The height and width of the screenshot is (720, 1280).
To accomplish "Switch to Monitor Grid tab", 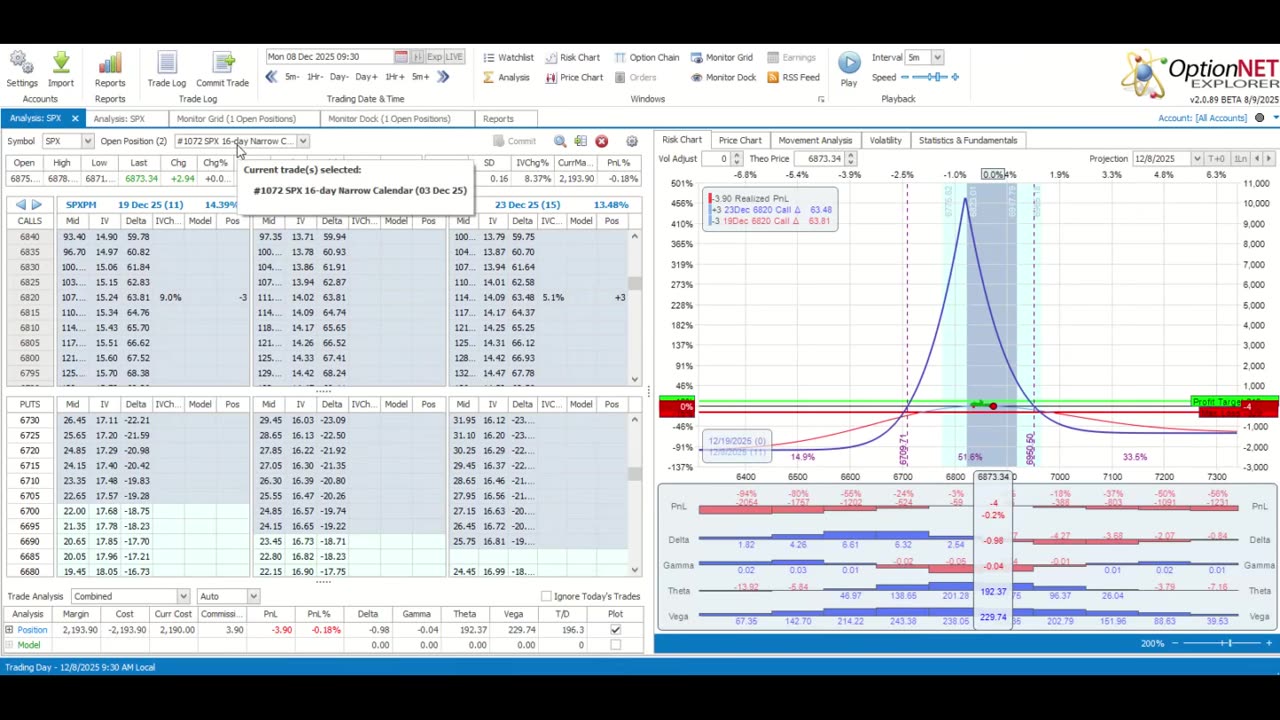I will 236,118.
